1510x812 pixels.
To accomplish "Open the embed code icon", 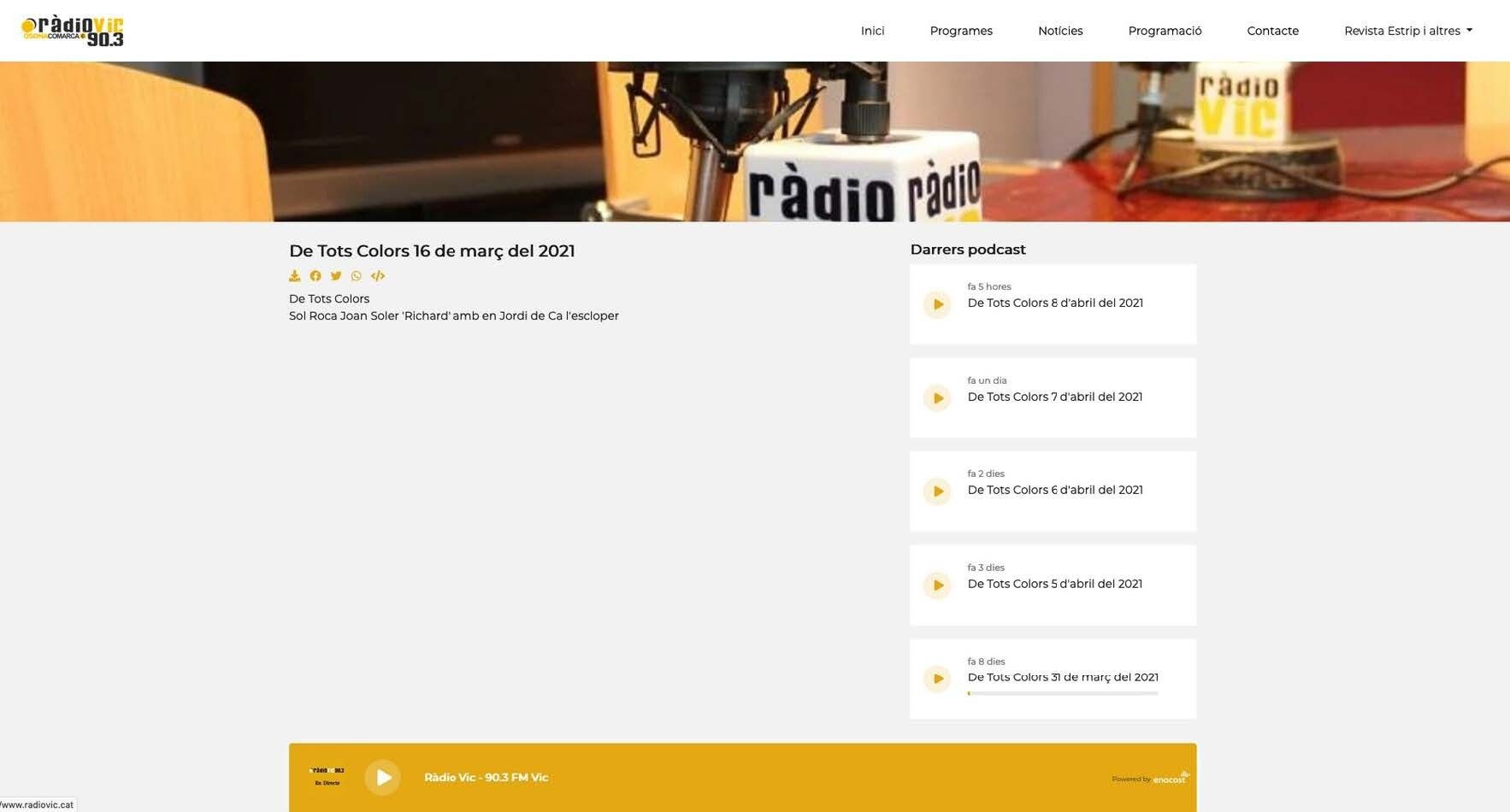I will click(378, 276).
